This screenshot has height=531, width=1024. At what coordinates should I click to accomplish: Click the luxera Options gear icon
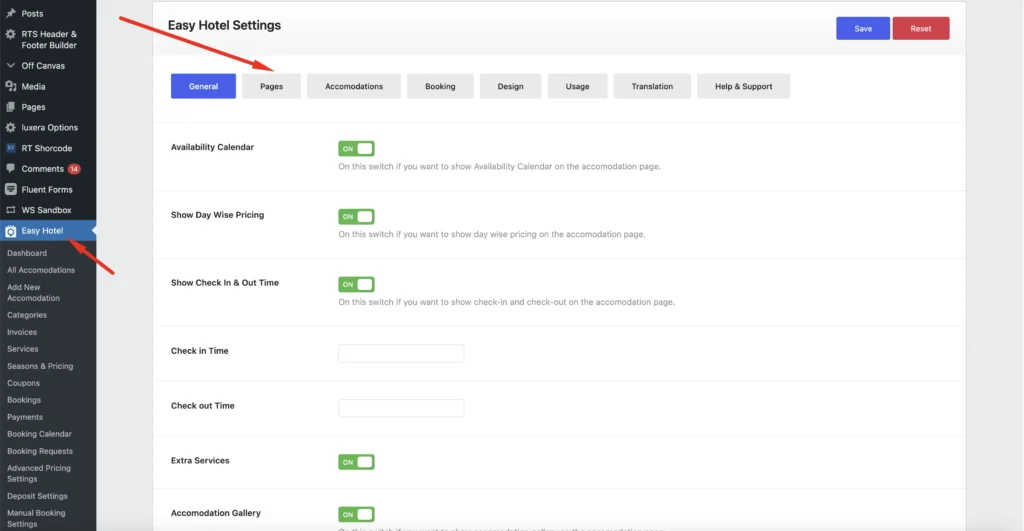[10, 127]
